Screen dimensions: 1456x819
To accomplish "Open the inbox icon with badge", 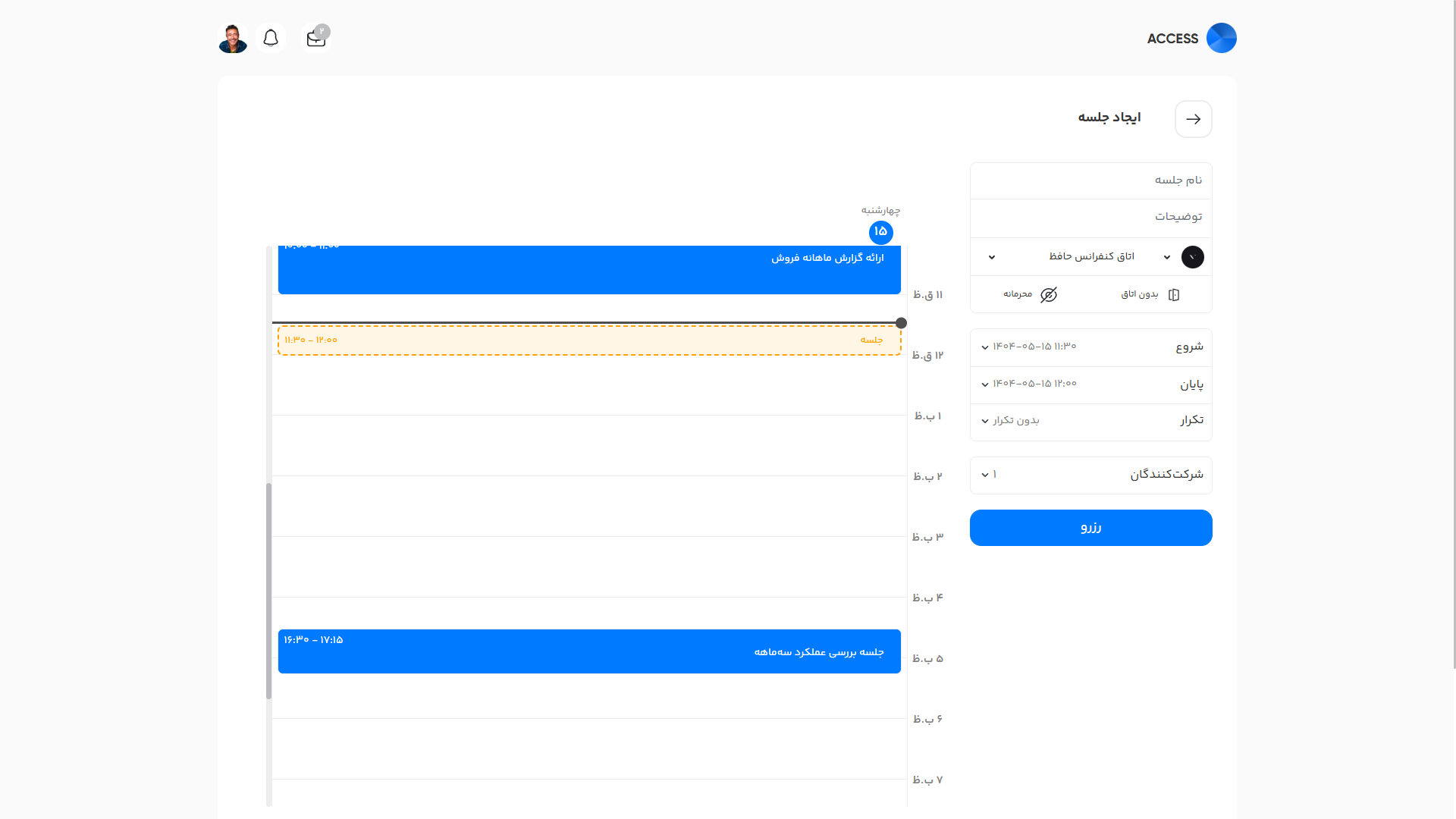I will pos(316,39).
